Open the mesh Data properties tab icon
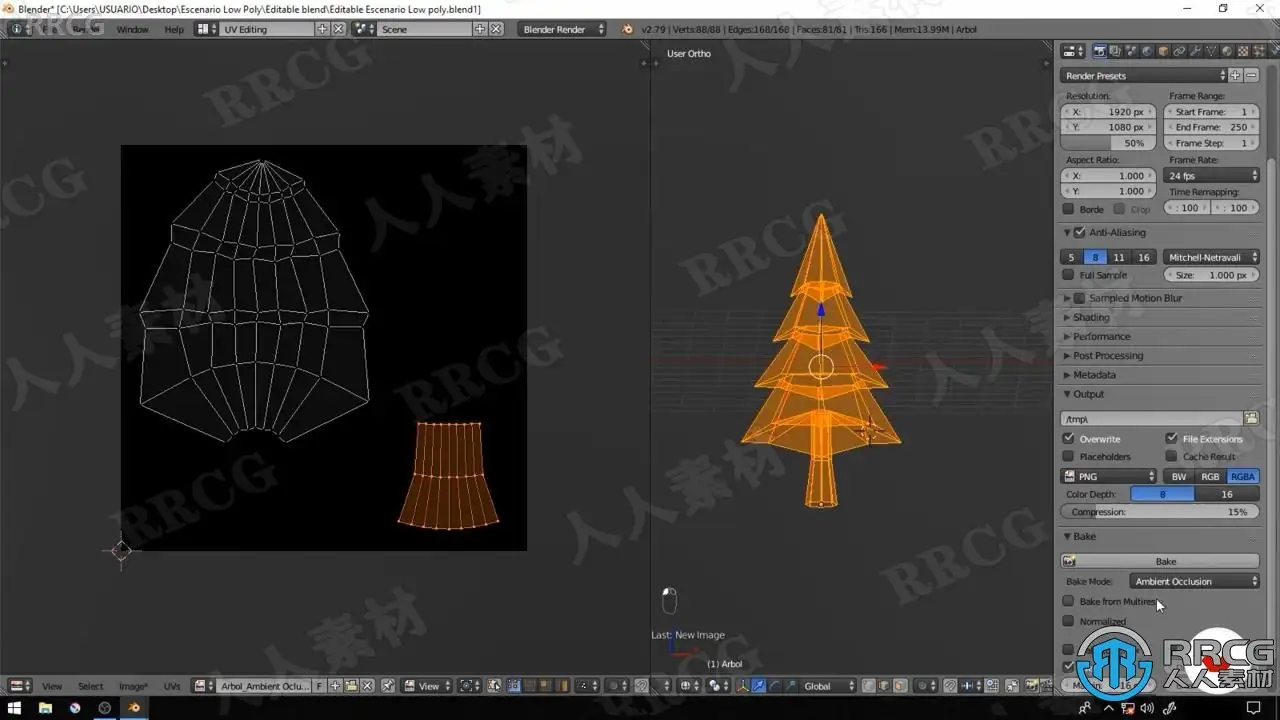 pyautogui.click(x=1211, y=51)
